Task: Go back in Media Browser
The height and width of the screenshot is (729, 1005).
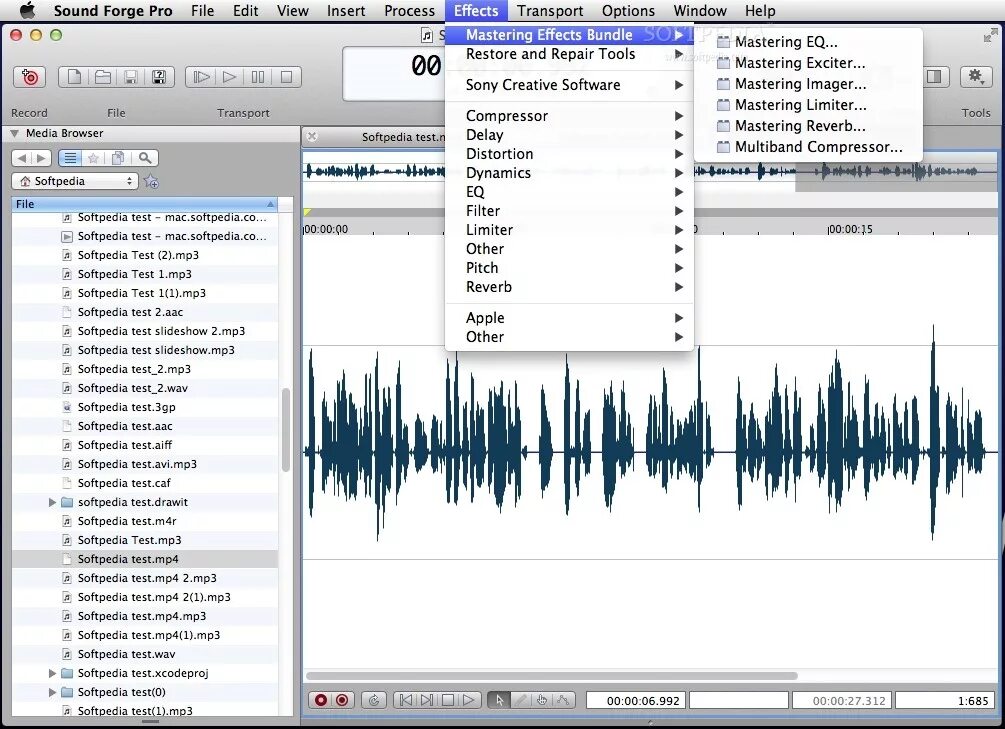Action: pos(22,158)
